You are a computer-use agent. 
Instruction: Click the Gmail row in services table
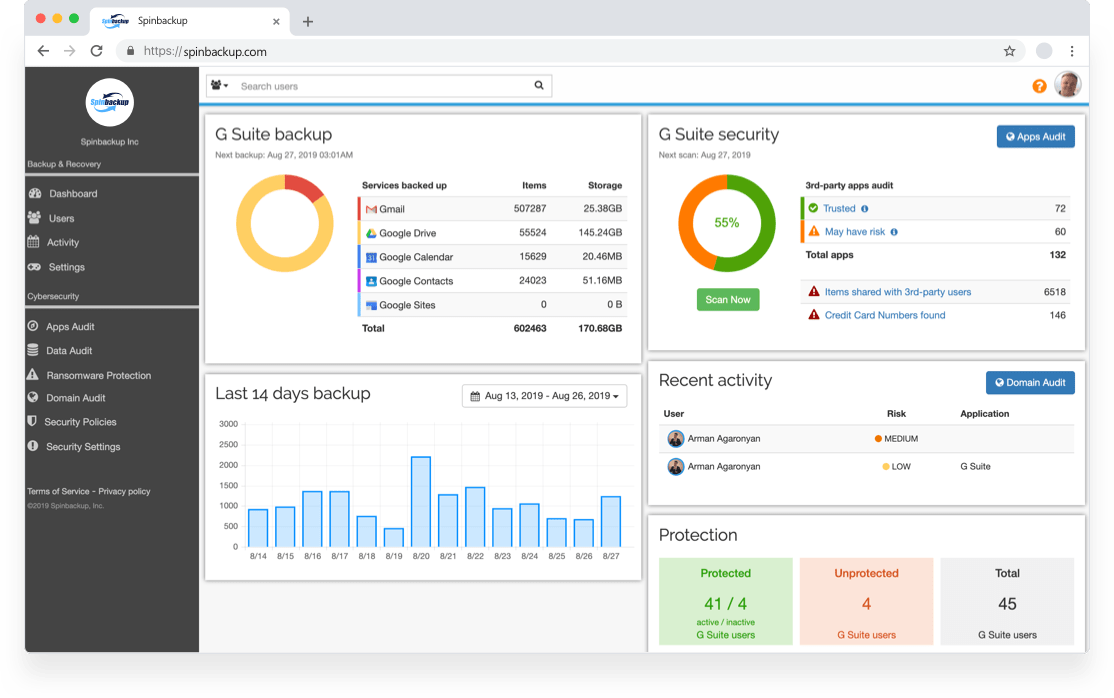coord(491,209)
